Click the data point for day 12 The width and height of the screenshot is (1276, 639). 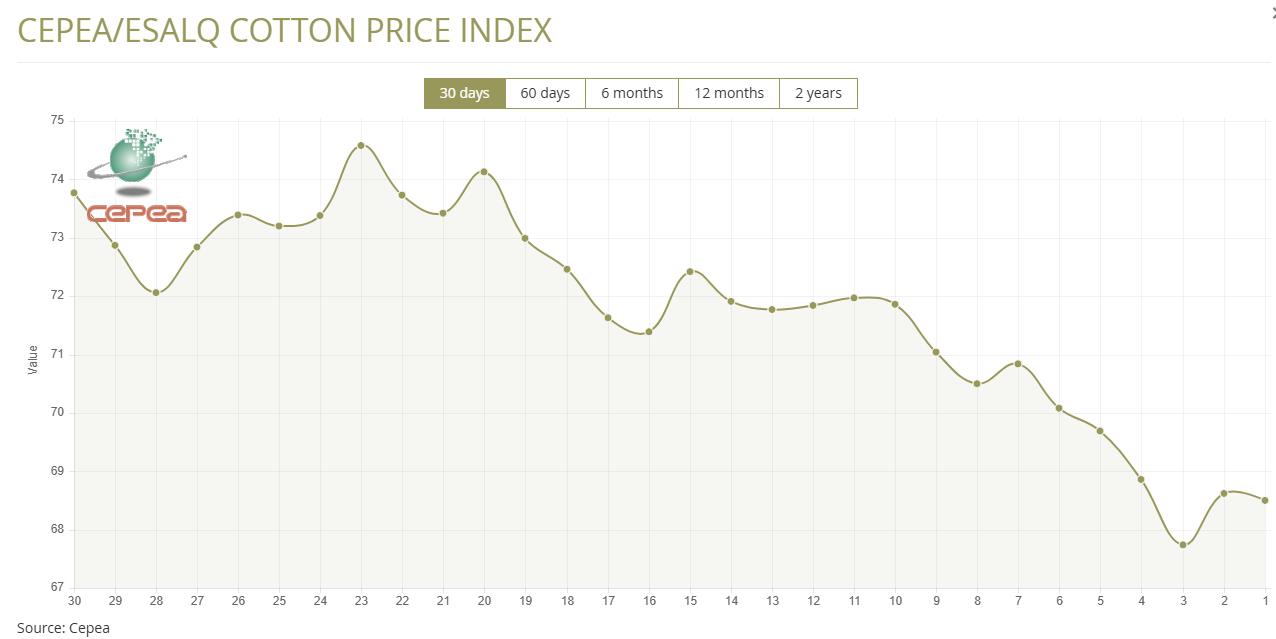pyautogui.click(x=813, y=305)
